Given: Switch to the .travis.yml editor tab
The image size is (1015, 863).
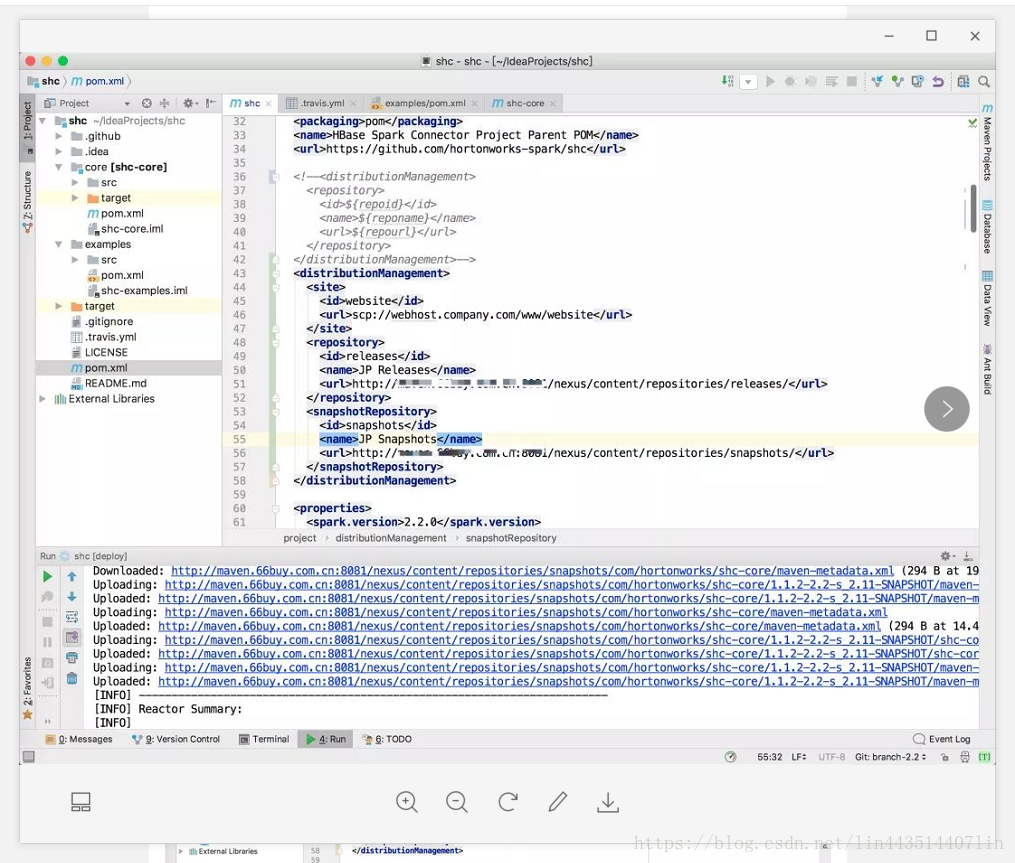Looking at the screenshot, I should pyautogui.click(x=320, y=103).
